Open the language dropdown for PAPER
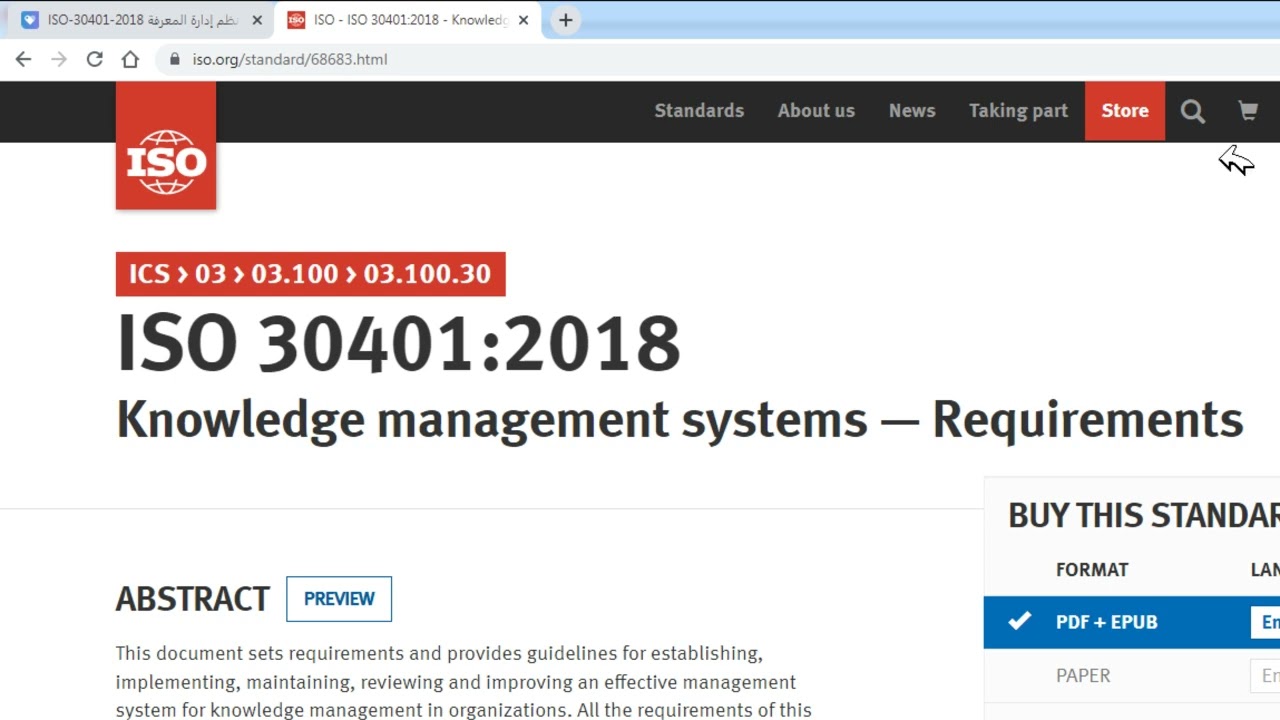The width and height of the screenshot is (1280, 720). click(x=1265, y=676)
